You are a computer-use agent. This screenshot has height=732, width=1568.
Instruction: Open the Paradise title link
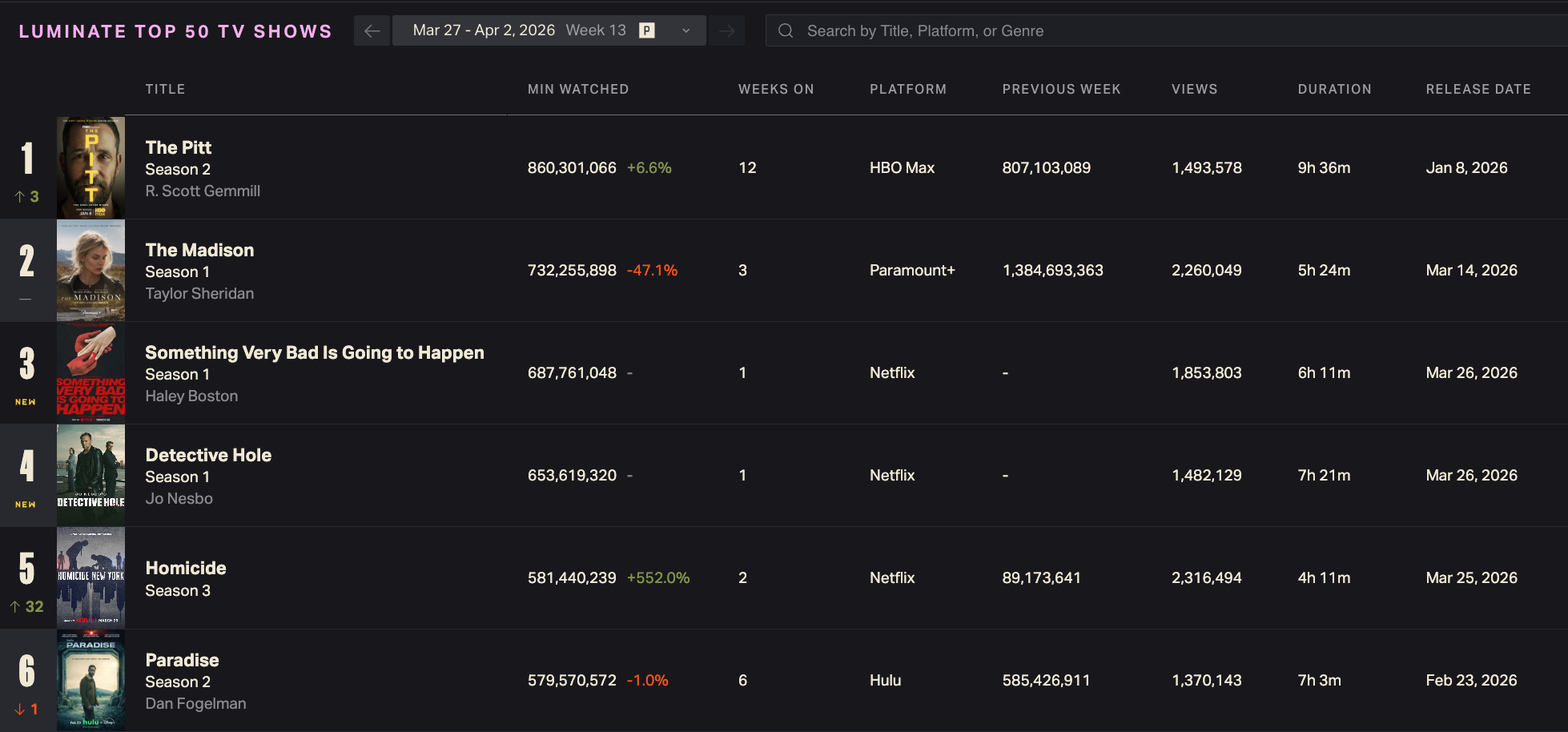coord(182,660)
